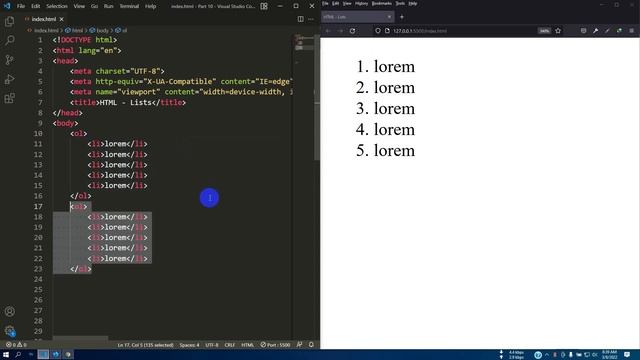Image resolution: width=640 pixels, height=360 pixels.
Task: Change language mode via HTML status item
Action: coord(247,345)
